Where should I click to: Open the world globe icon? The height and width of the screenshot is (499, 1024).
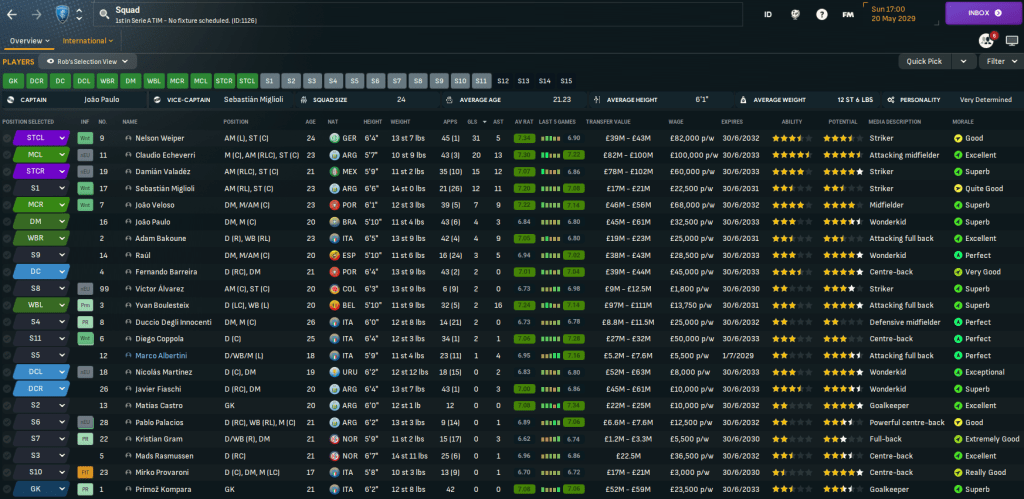[795, 15]
